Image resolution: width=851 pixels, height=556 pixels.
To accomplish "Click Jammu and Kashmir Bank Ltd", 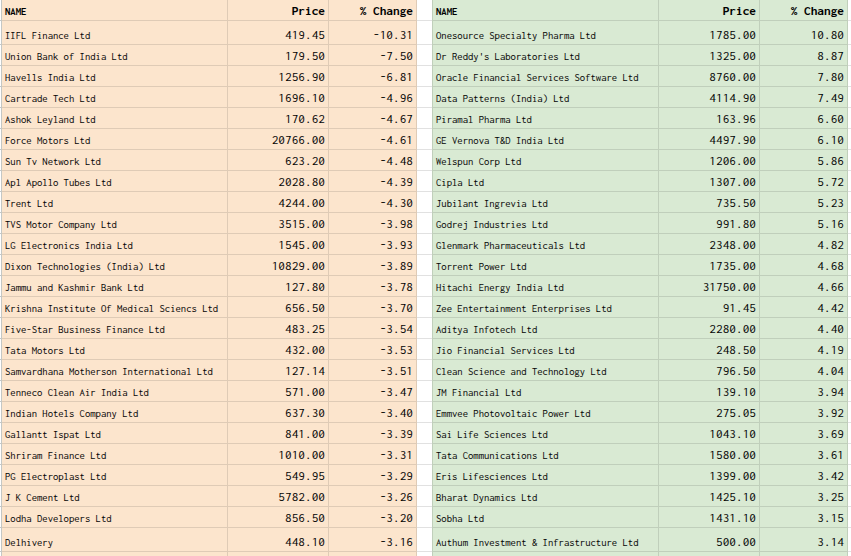I will [x=74, y=288].
